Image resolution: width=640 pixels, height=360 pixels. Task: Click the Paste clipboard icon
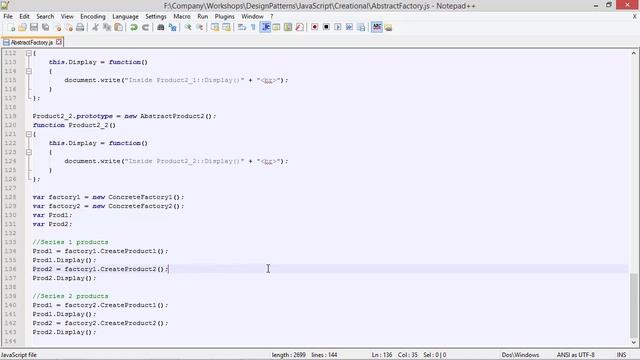tap(118, 27)
